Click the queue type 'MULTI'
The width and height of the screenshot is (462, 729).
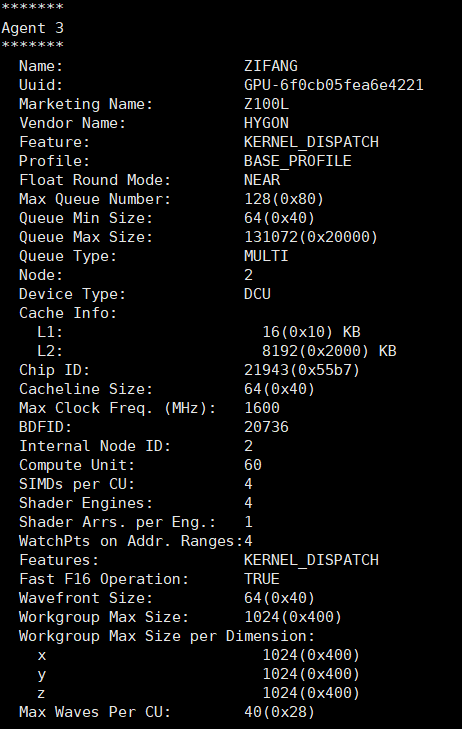point(266,256)
